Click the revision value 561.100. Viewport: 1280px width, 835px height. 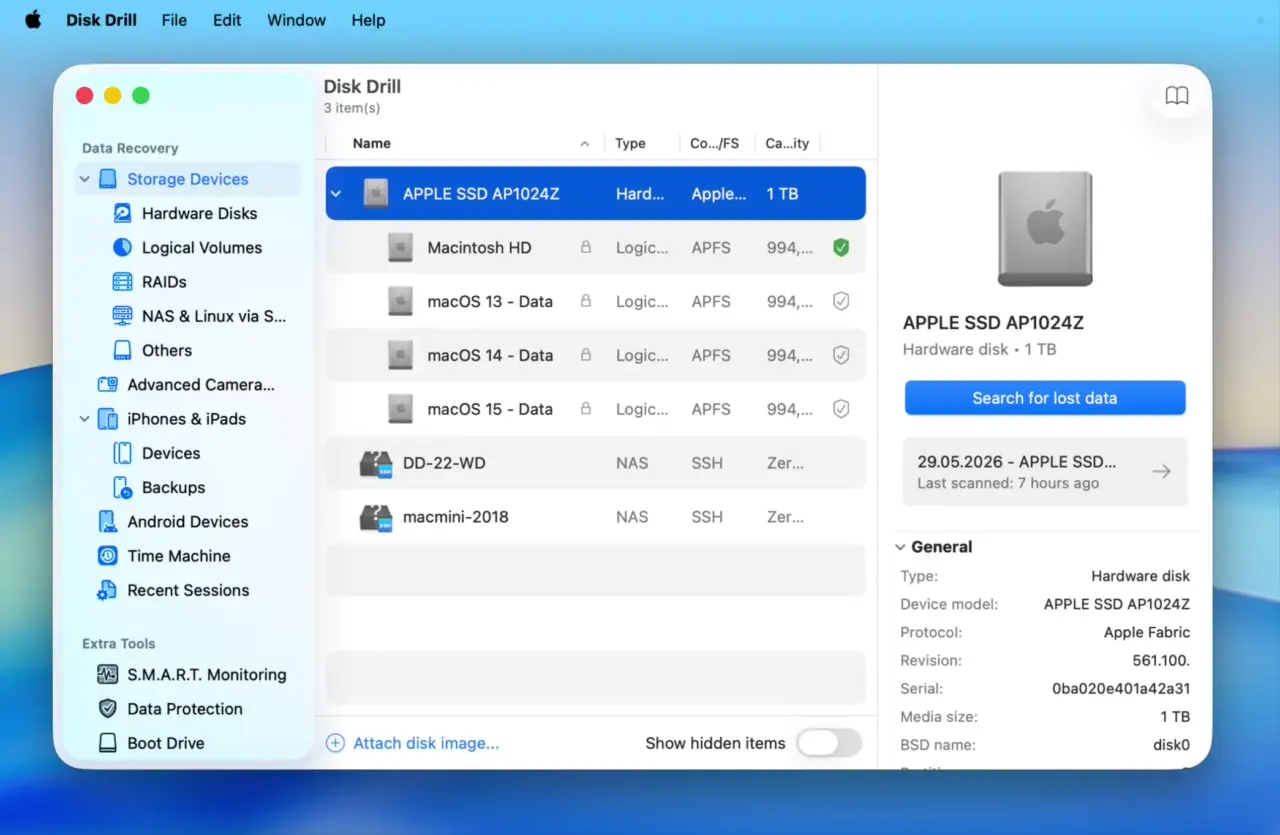pos(1161,661)
